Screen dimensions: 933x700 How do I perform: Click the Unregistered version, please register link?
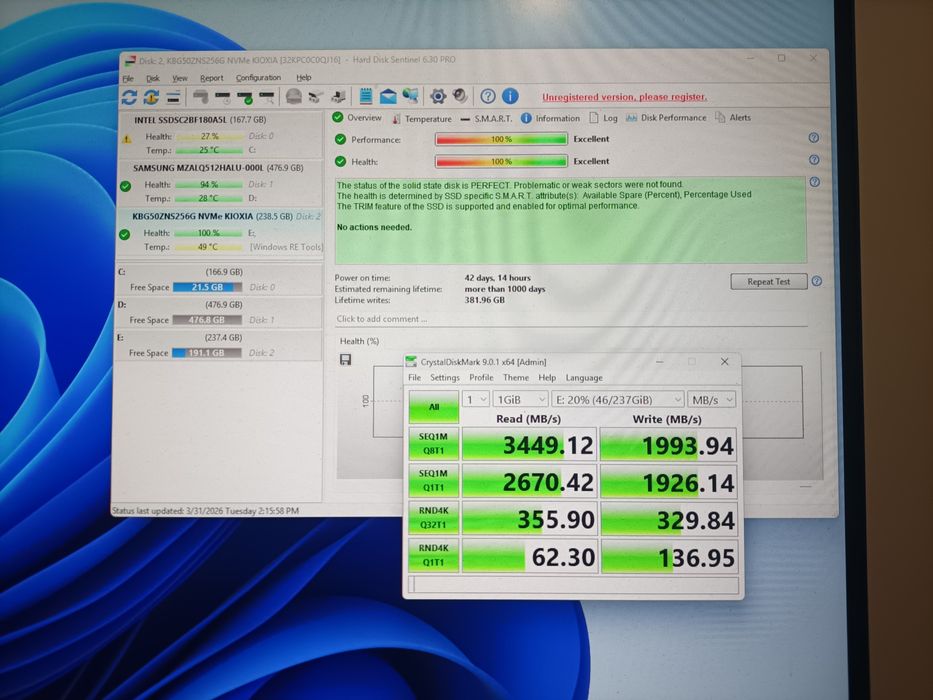[x=624, y=97]
